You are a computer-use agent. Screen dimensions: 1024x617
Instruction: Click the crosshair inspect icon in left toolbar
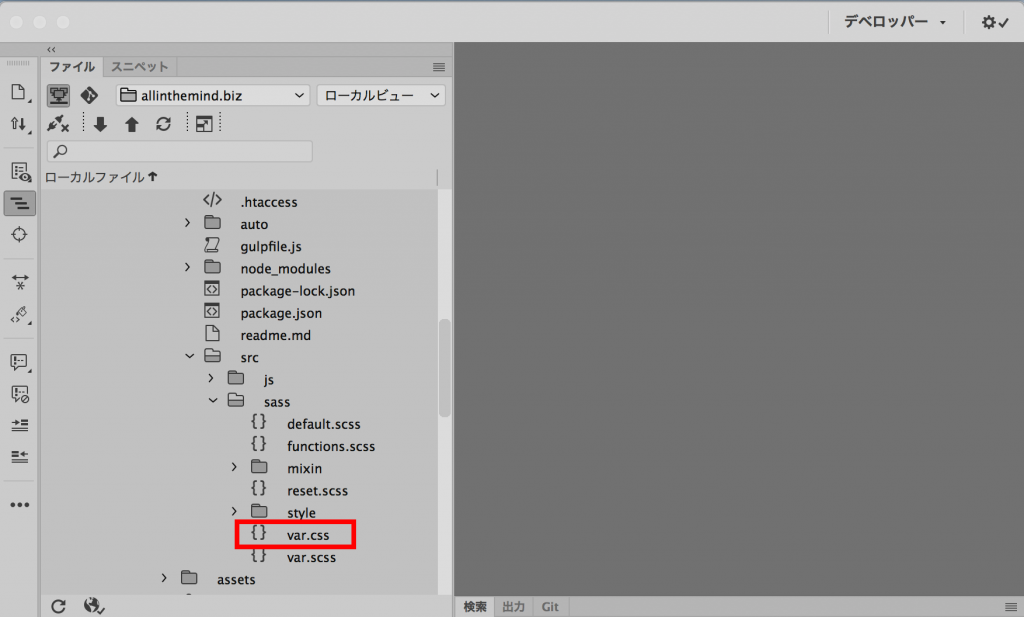[19, 234]
